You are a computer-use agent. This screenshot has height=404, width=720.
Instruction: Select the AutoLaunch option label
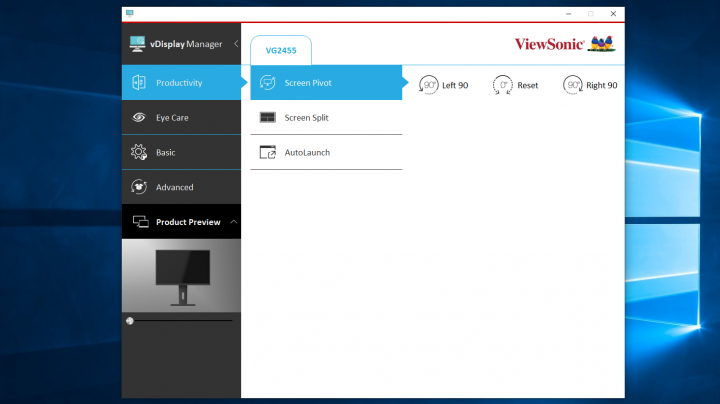click(307, 152)
